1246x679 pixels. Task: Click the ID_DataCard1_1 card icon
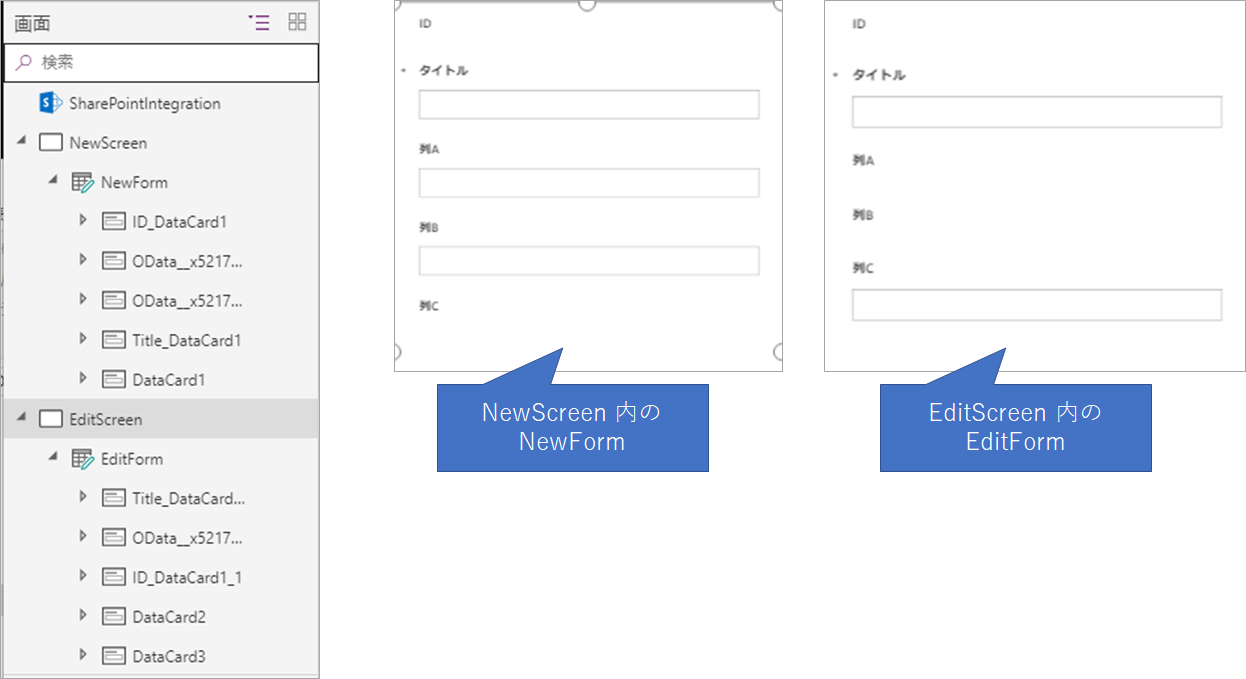coord(114,577)
